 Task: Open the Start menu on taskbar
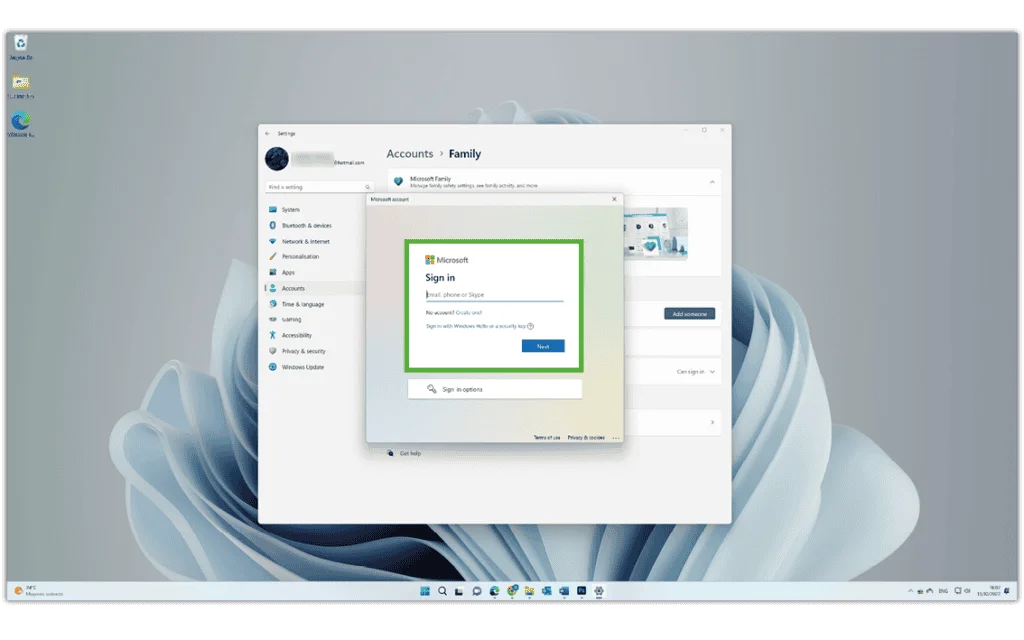(x=424, y=591)
